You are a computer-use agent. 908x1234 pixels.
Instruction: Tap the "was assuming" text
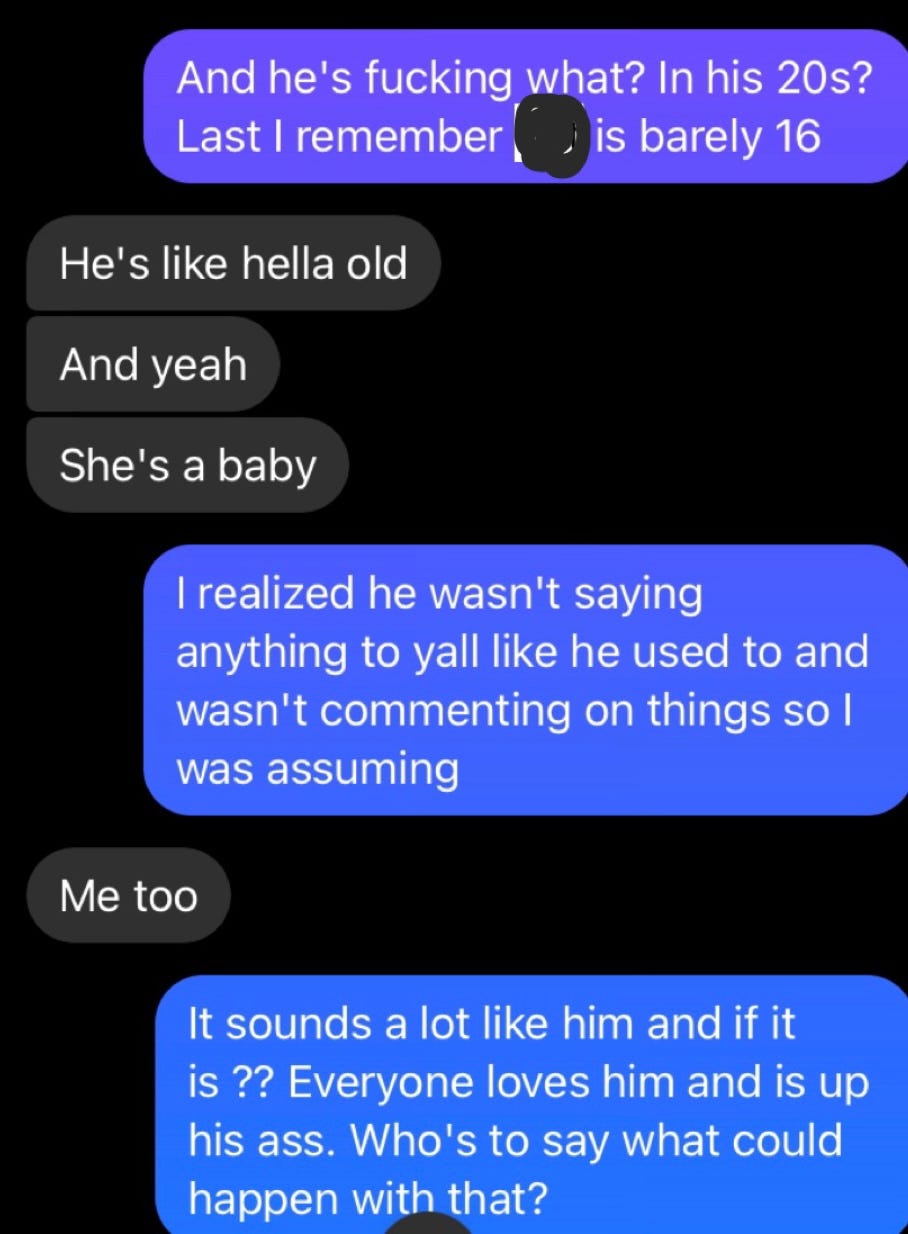[x=318, y=769]
